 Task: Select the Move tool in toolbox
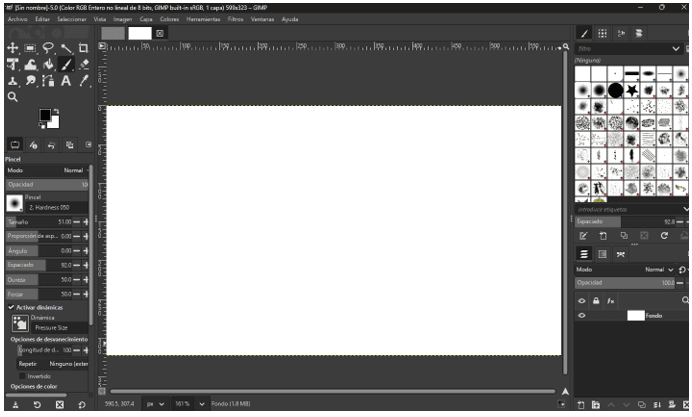13,48
